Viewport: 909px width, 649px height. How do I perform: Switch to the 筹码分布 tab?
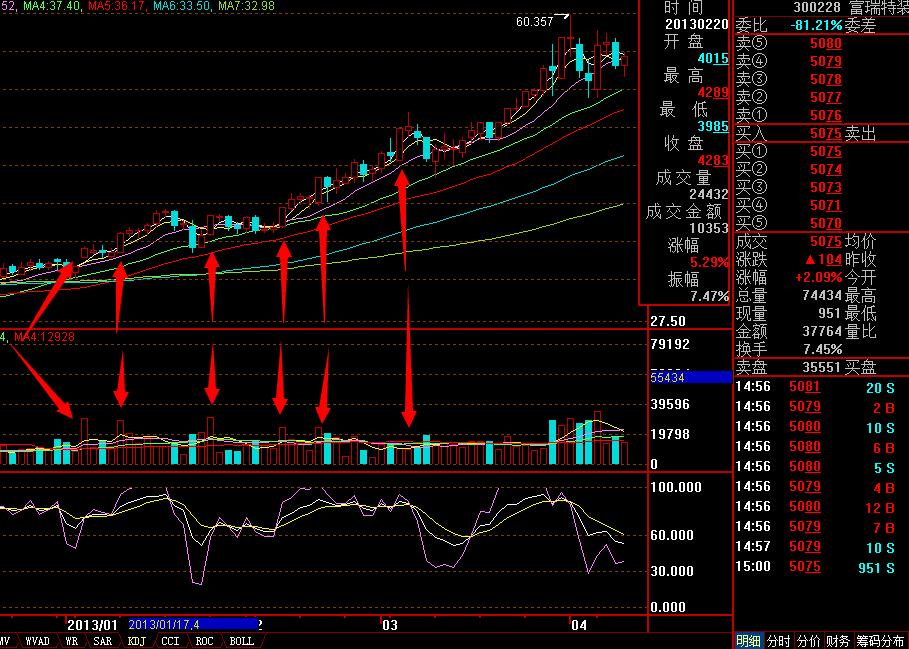pyautogui.click(x=879, y=641)
